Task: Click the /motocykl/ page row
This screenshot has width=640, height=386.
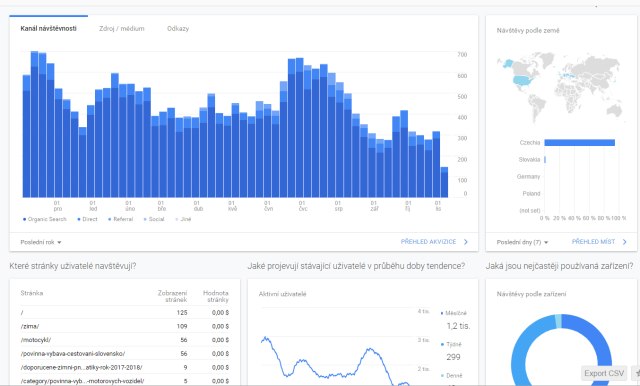Action: [125, 340]
